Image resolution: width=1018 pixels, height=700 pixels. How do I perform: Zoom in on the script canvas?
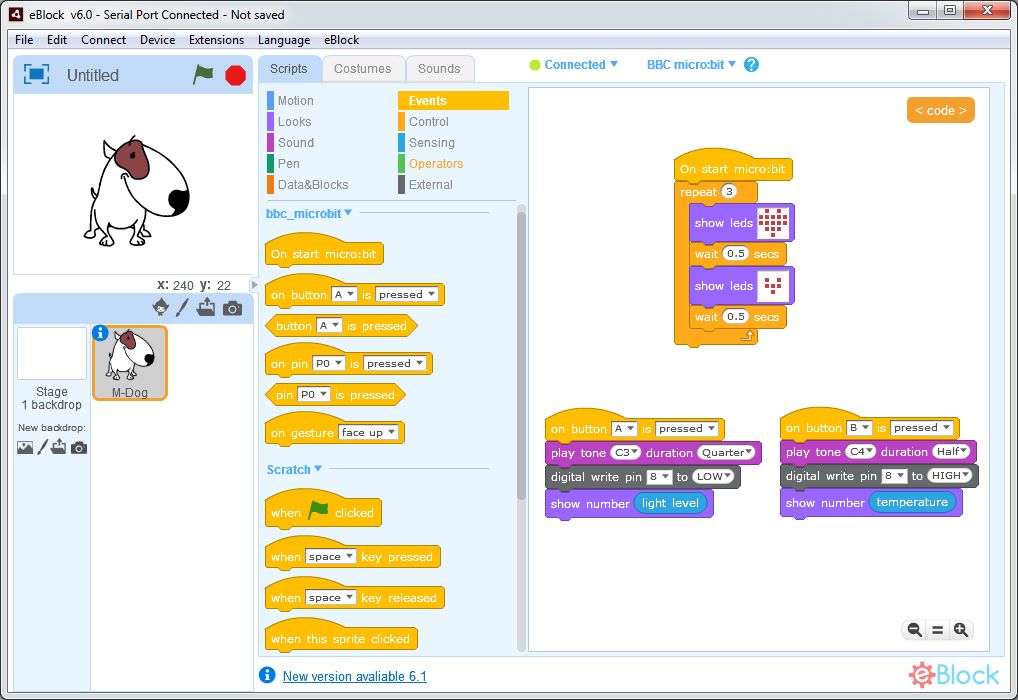(x=961, y=629)
